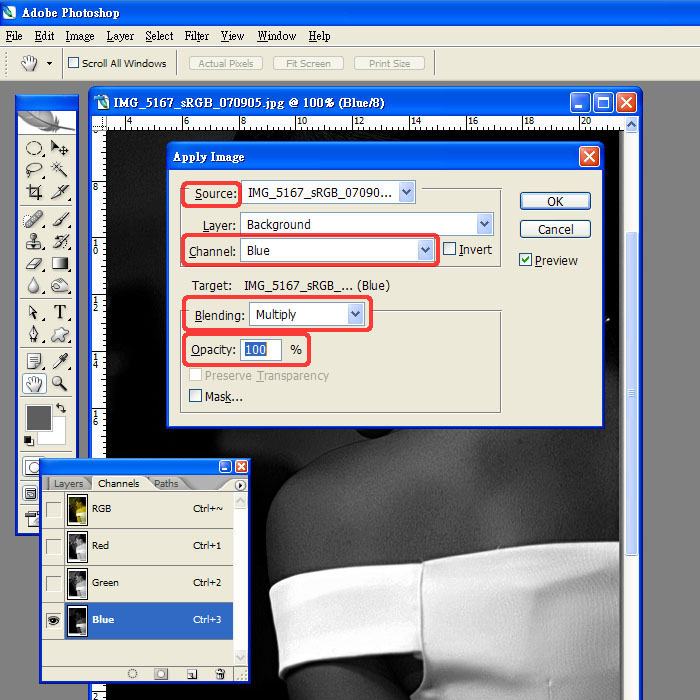This screenshot has width=700, height=700.
Task: Hide the Blue channel eye icon
Action: (53, 620)
